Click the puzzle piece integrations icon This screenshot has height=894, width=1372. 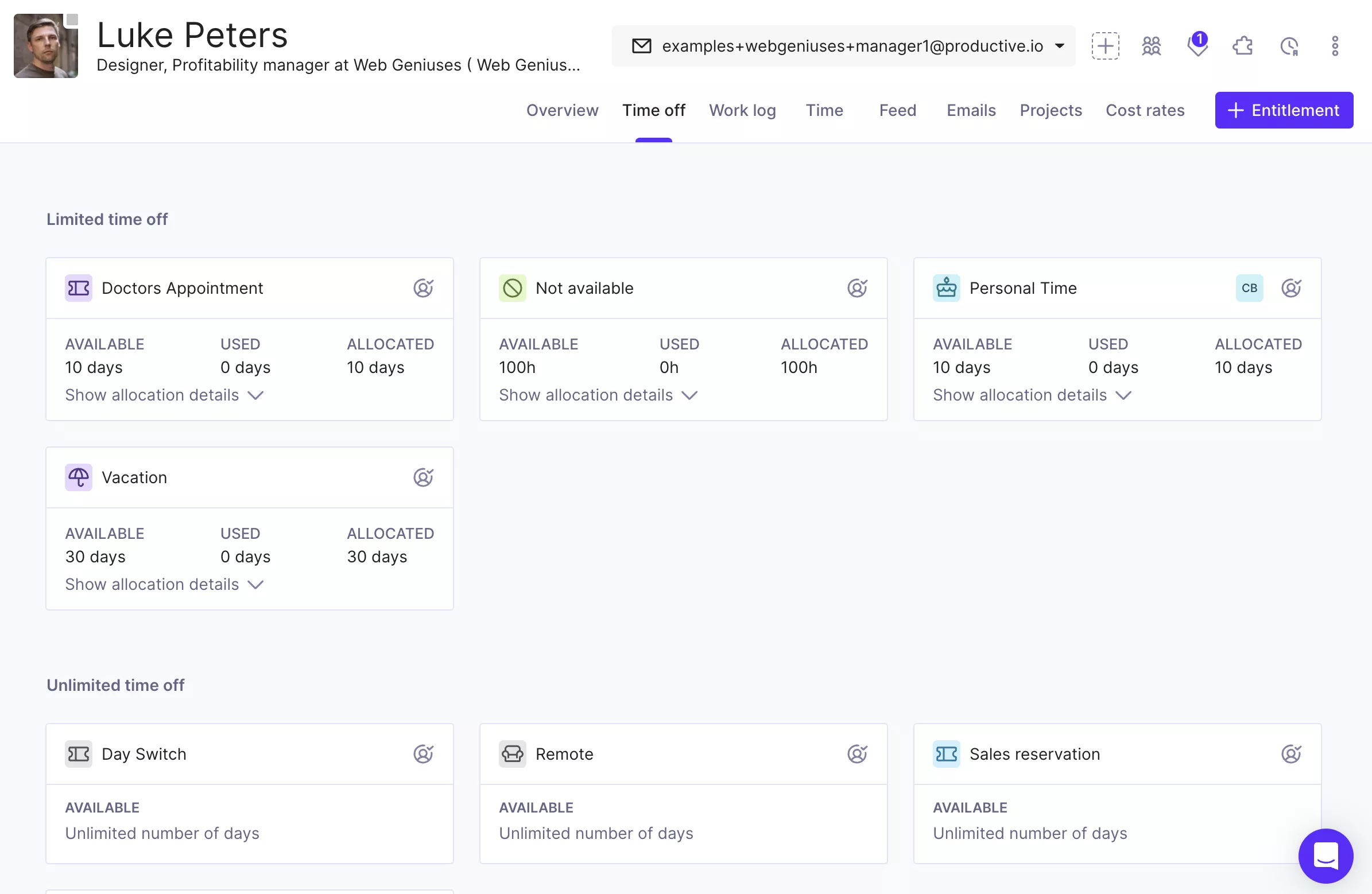pyautogui.click(x=1243, y=45)
